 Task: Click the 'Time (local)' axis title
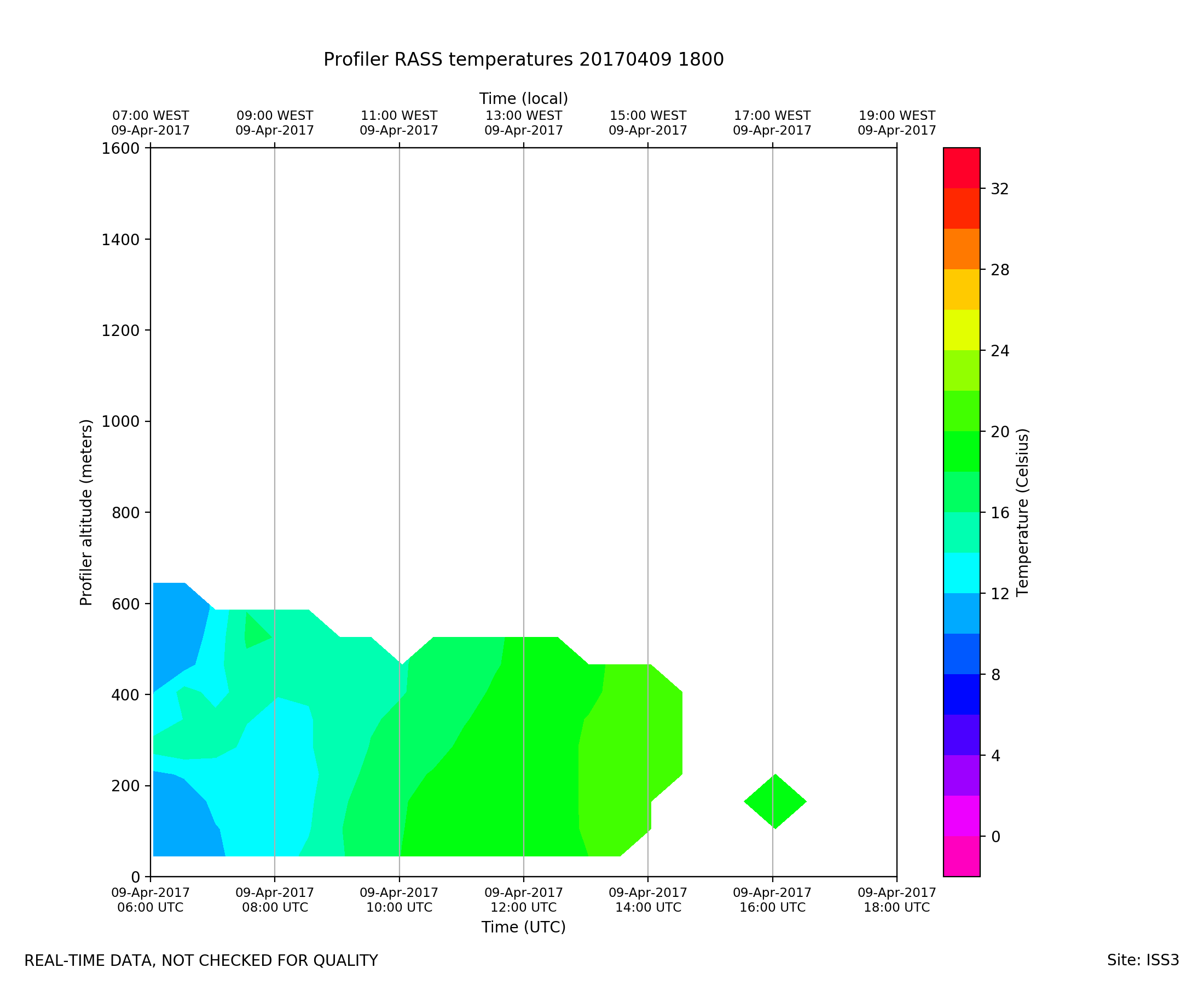(x=523, y=99)
